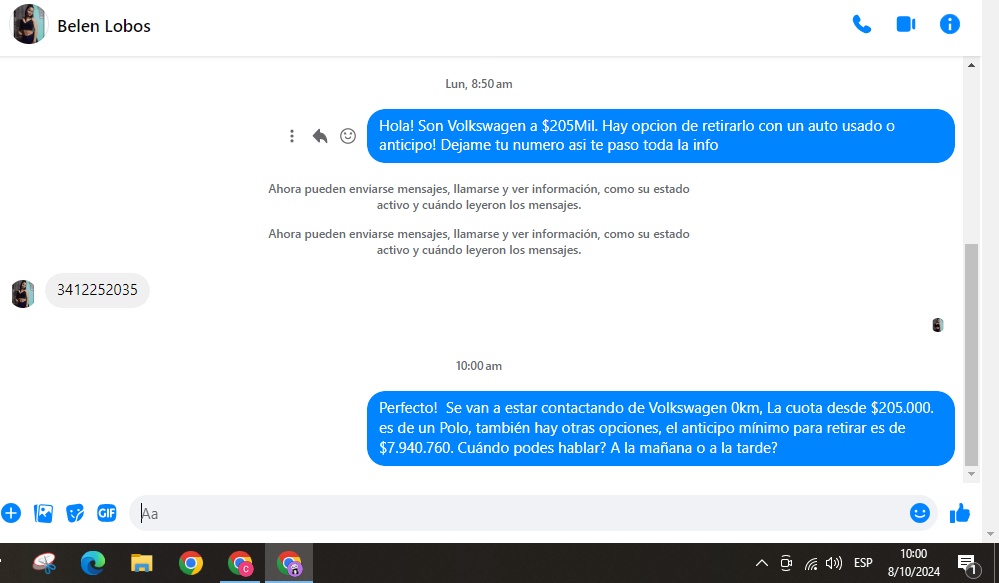Screen dimensions: 999x583
Task: React to the first message with emoji
Action: click(x=348, y=136)
